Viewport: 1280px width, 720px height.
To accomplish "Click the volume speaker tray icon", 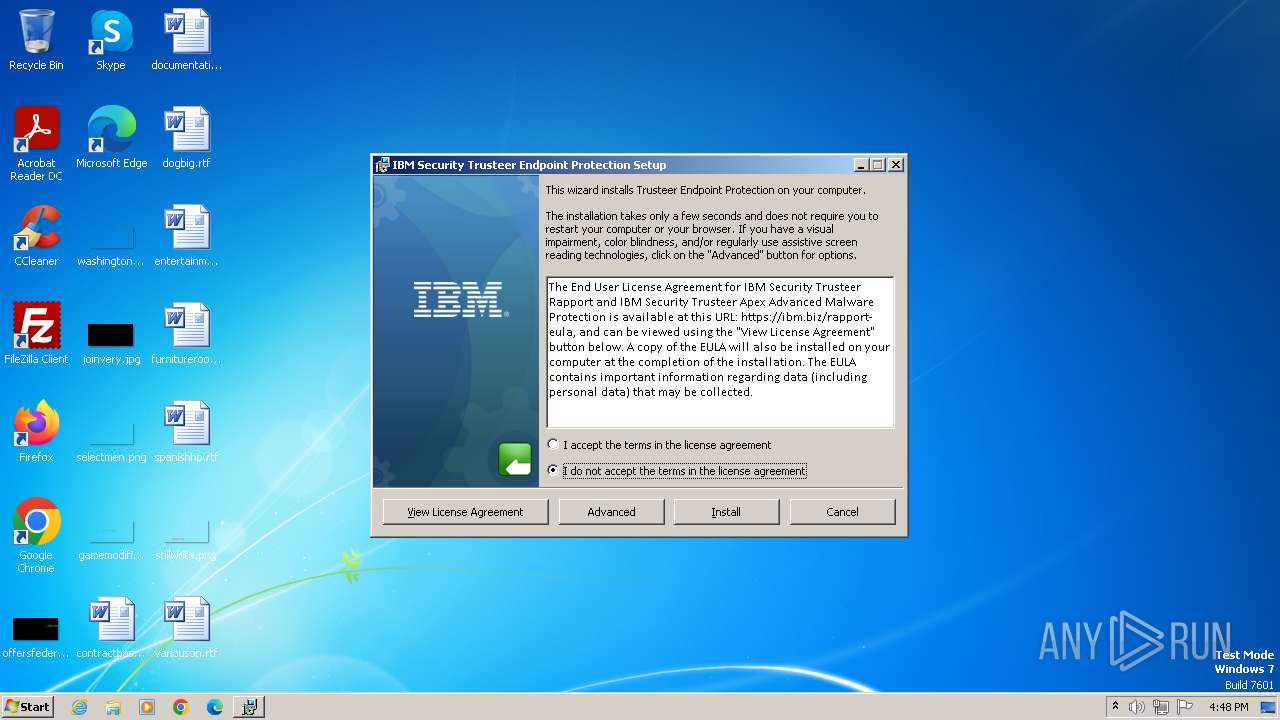I will click(x=1137, y=707).
